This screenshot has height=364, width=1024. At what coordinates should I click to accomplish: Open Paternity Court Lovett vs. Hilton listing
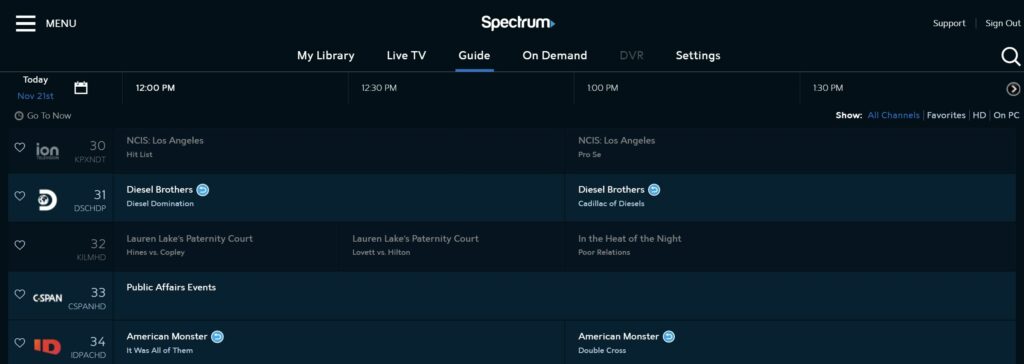pyautogui.click(x=452, y=246)
